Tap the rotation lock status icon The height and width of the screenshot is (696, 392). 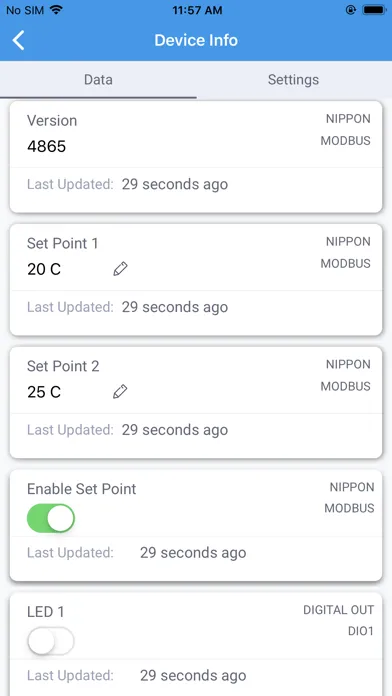351,10
